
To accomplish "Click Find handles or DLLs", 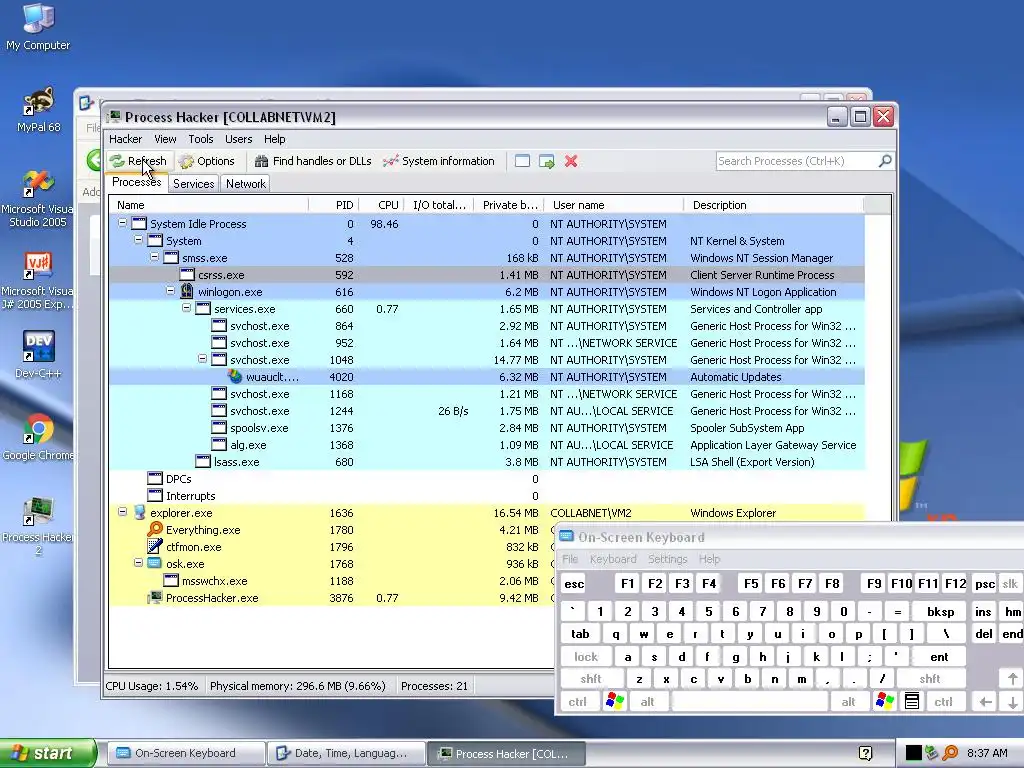I will coord(313,161).
